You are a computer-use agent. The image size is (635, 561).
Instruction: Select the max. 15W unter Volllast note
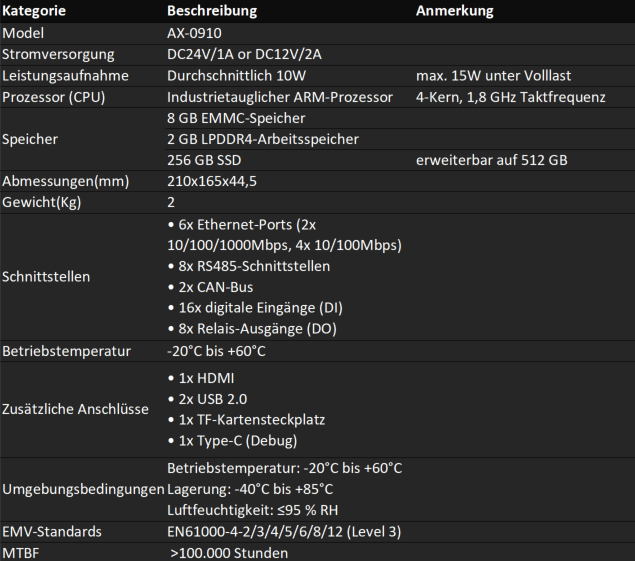coord(493,76)
